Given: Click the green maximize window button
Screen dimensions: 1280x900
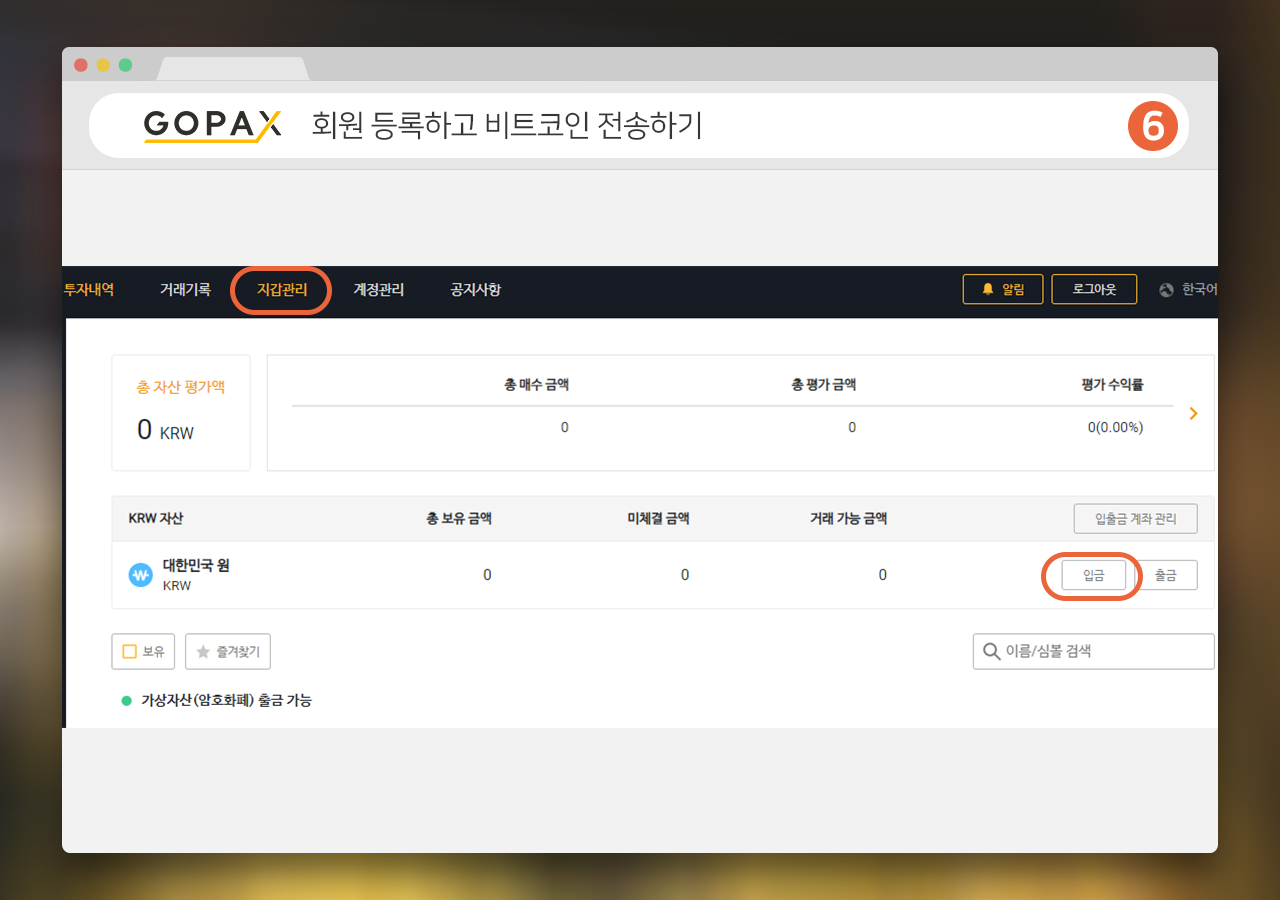Looking at the screenshot, I should 125,65.
